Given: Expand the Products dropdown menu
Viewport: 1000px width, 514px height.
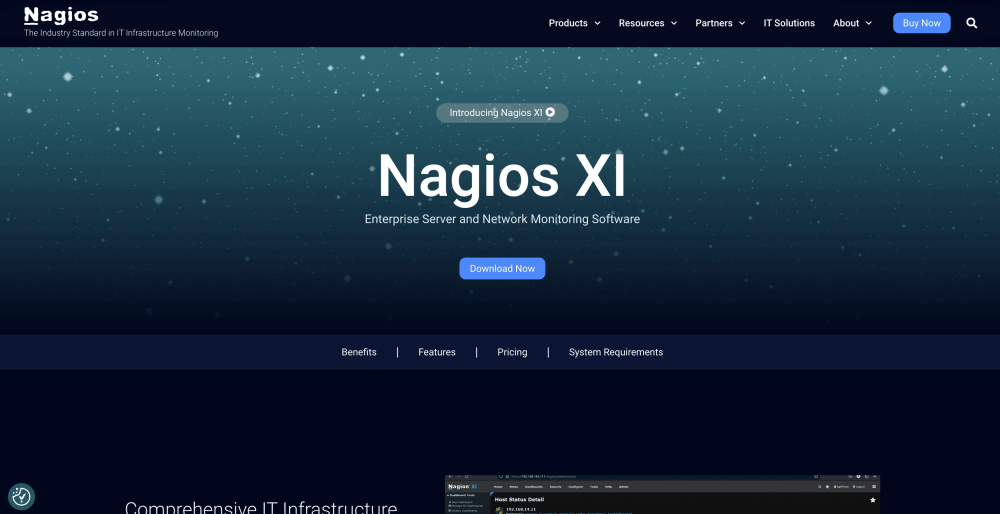Looking at the screenshot, I should tap(574, 23).
